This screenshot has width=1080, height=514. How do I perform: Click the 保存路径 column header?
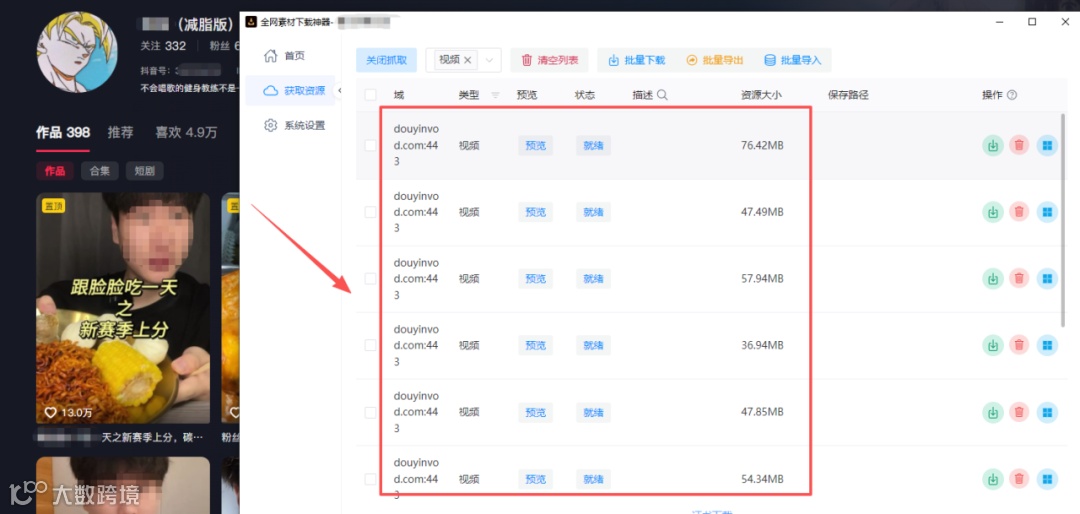point(848,95)
